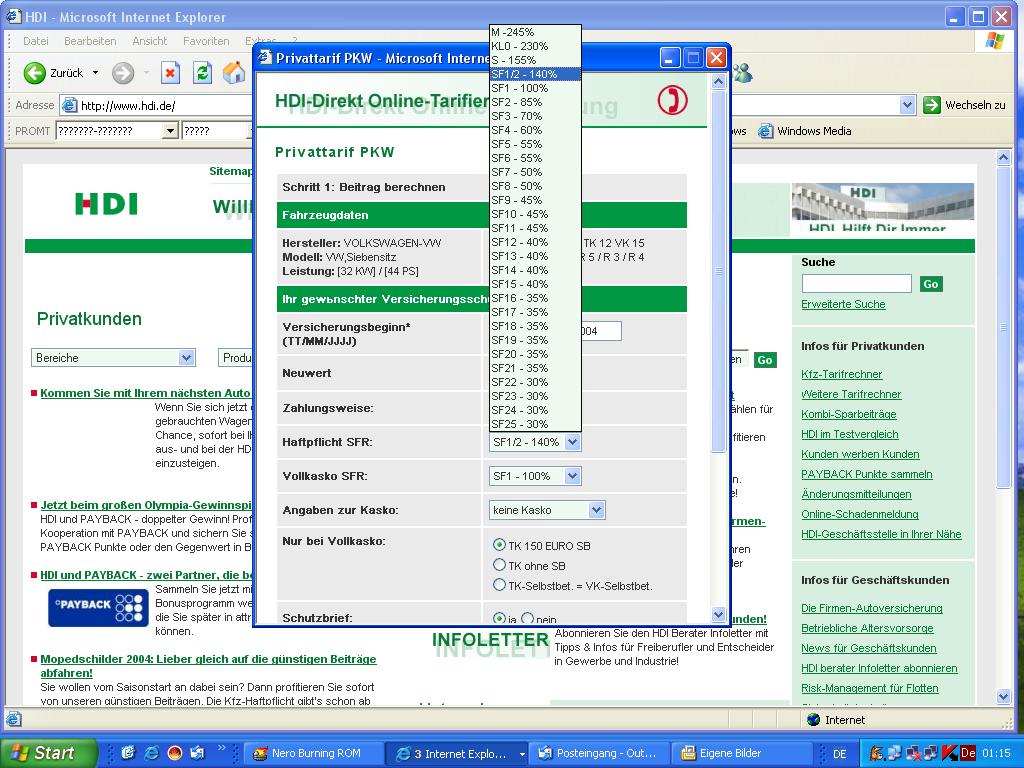Click the Online-Schadenmeldung link
This screenshot has height=768, width=1024.
tap(859, 514)
